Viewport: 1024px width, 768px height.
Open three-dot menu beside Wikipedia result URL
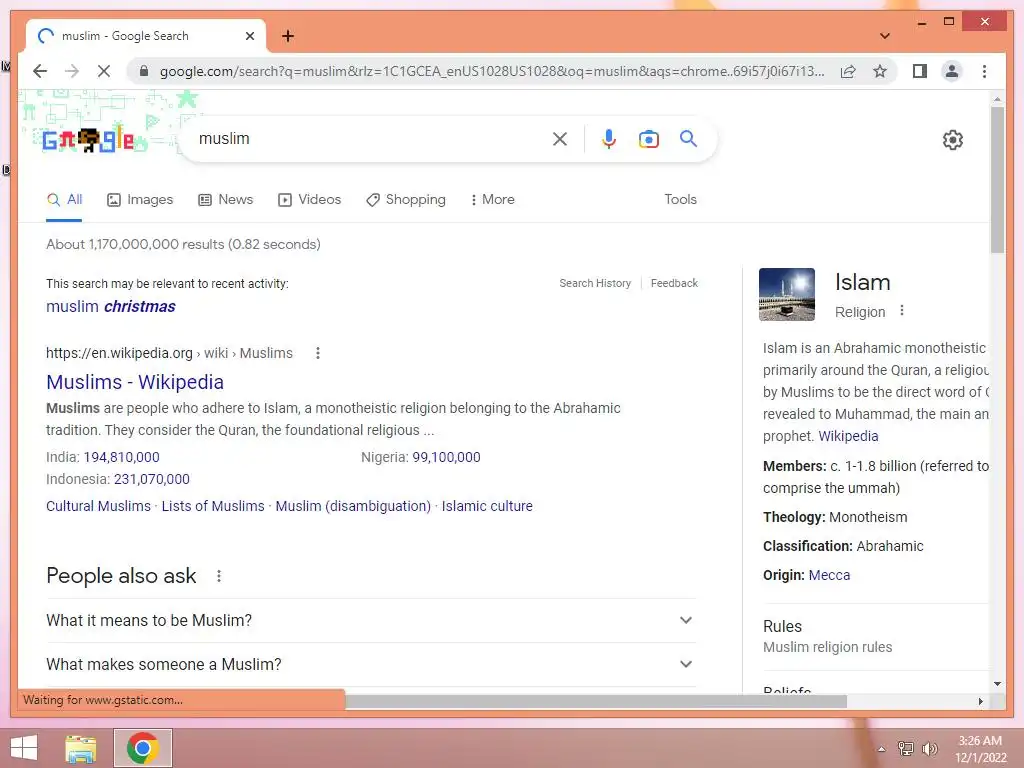coord(318,353)
